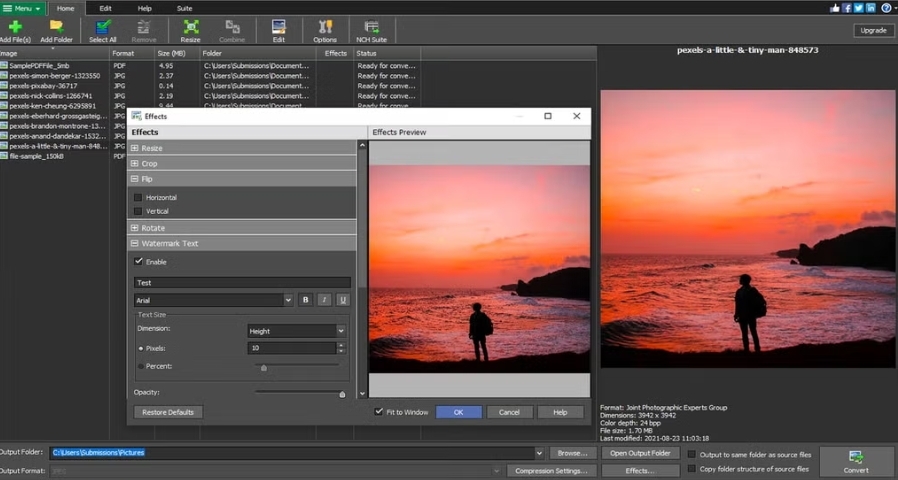This screenshot has width=898, height=480.
Task: Click the watermark text field containing Test
Action: coord(242,282)
